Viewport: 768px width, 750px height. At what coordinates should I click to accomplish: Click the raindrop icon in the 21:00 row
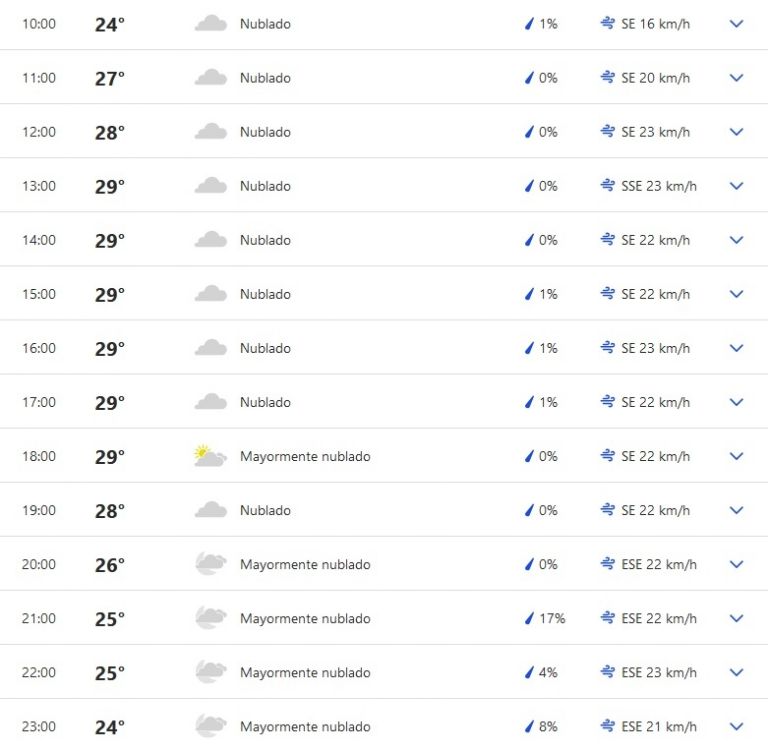(x=530, y=618)
